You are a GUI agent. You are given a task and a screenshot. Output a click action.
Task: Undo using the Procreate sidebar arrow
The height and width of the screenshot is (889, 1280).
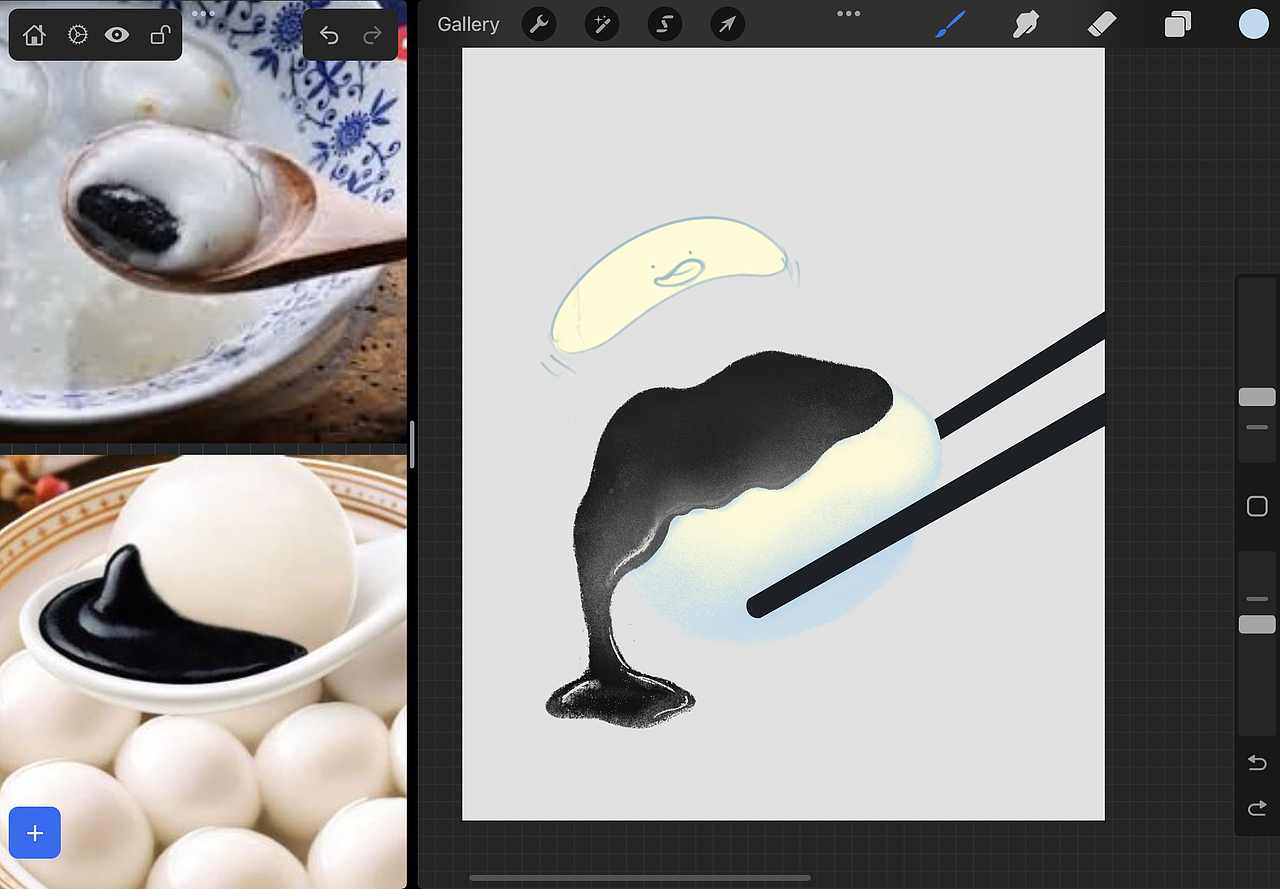coord(1257,764)
